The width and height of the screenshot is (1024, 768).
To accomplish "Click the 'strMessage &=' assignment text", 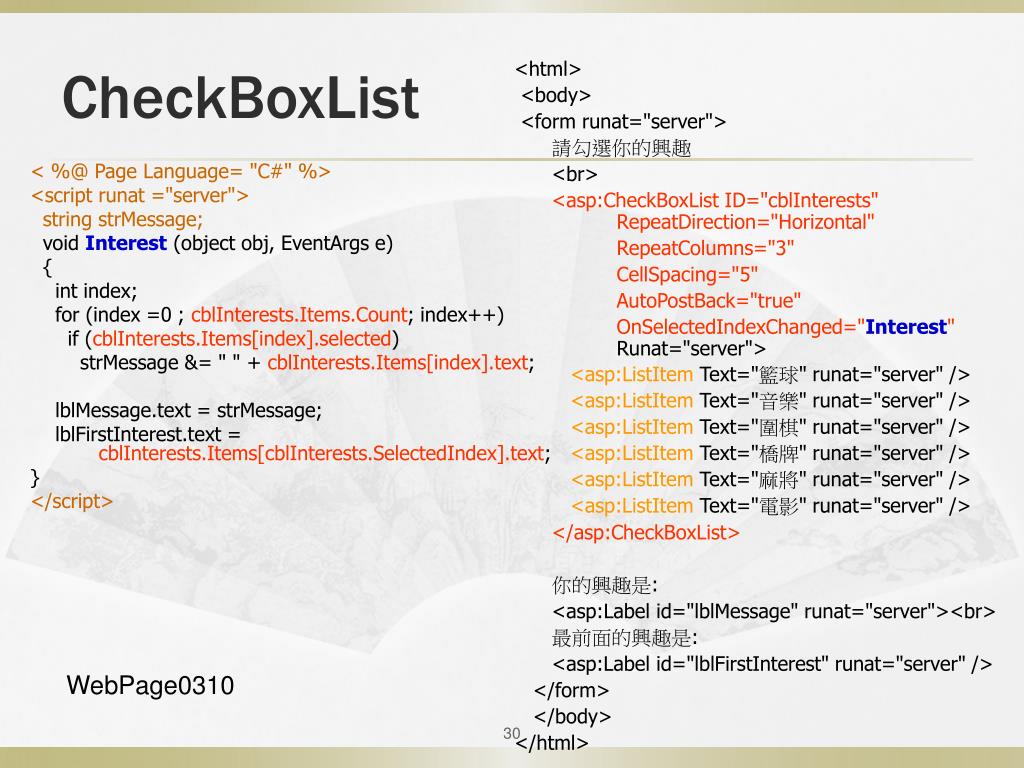I will 145,362.
